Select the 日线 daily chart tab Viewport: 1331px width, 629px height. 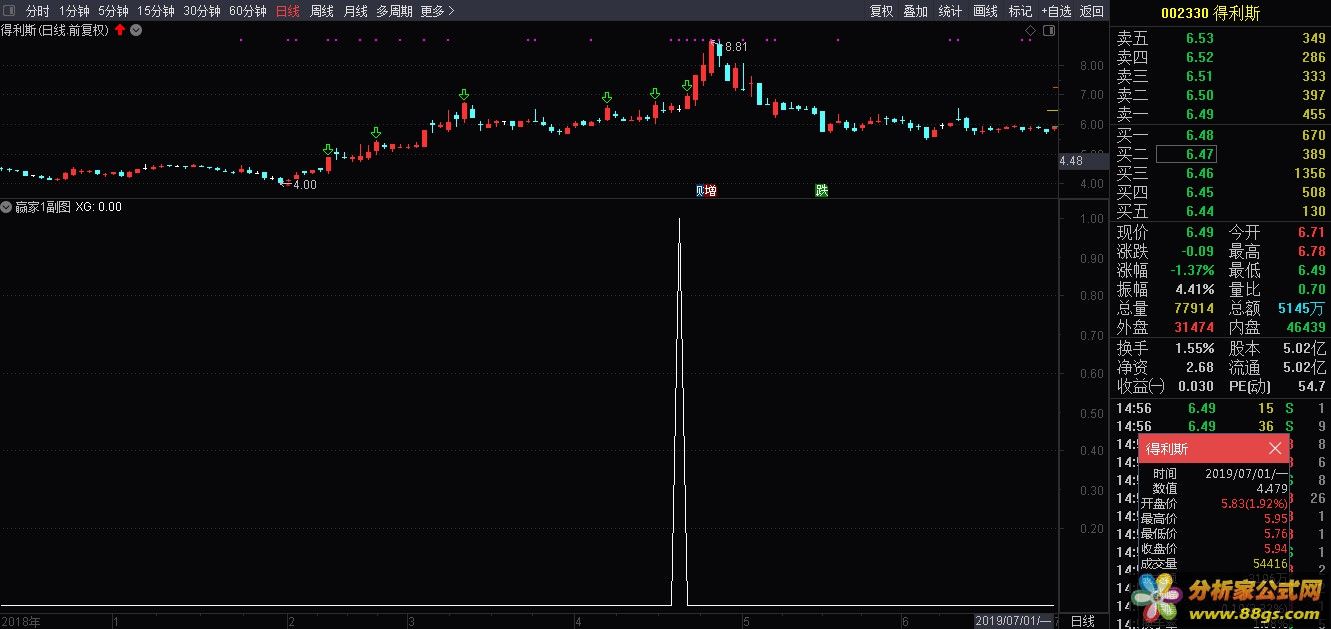pos(287,11)
